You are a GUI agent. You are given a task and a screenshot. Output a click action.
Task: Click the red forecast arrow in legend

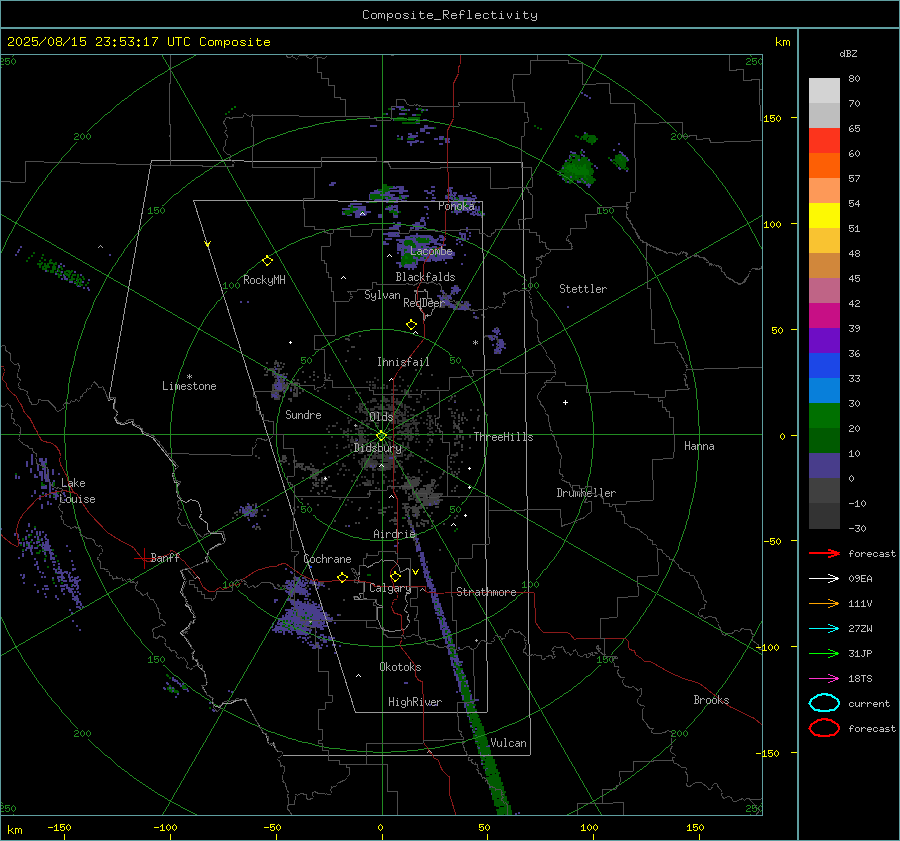click(824, 553)
